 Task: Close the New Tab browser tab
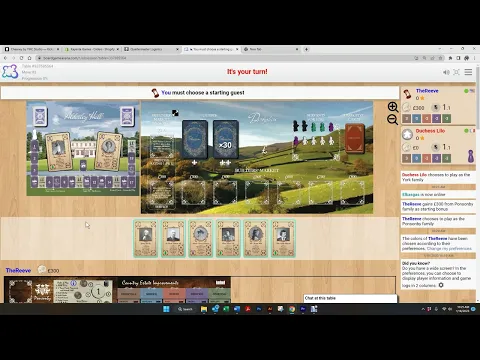coord(297,49)
